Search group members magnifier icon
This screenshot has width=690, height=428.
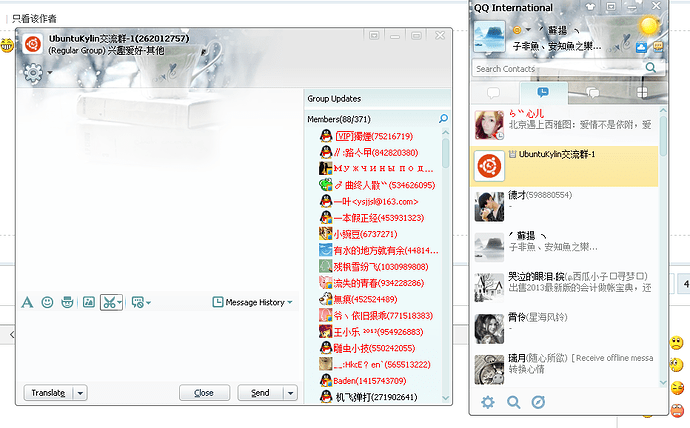tap(443, 118)
